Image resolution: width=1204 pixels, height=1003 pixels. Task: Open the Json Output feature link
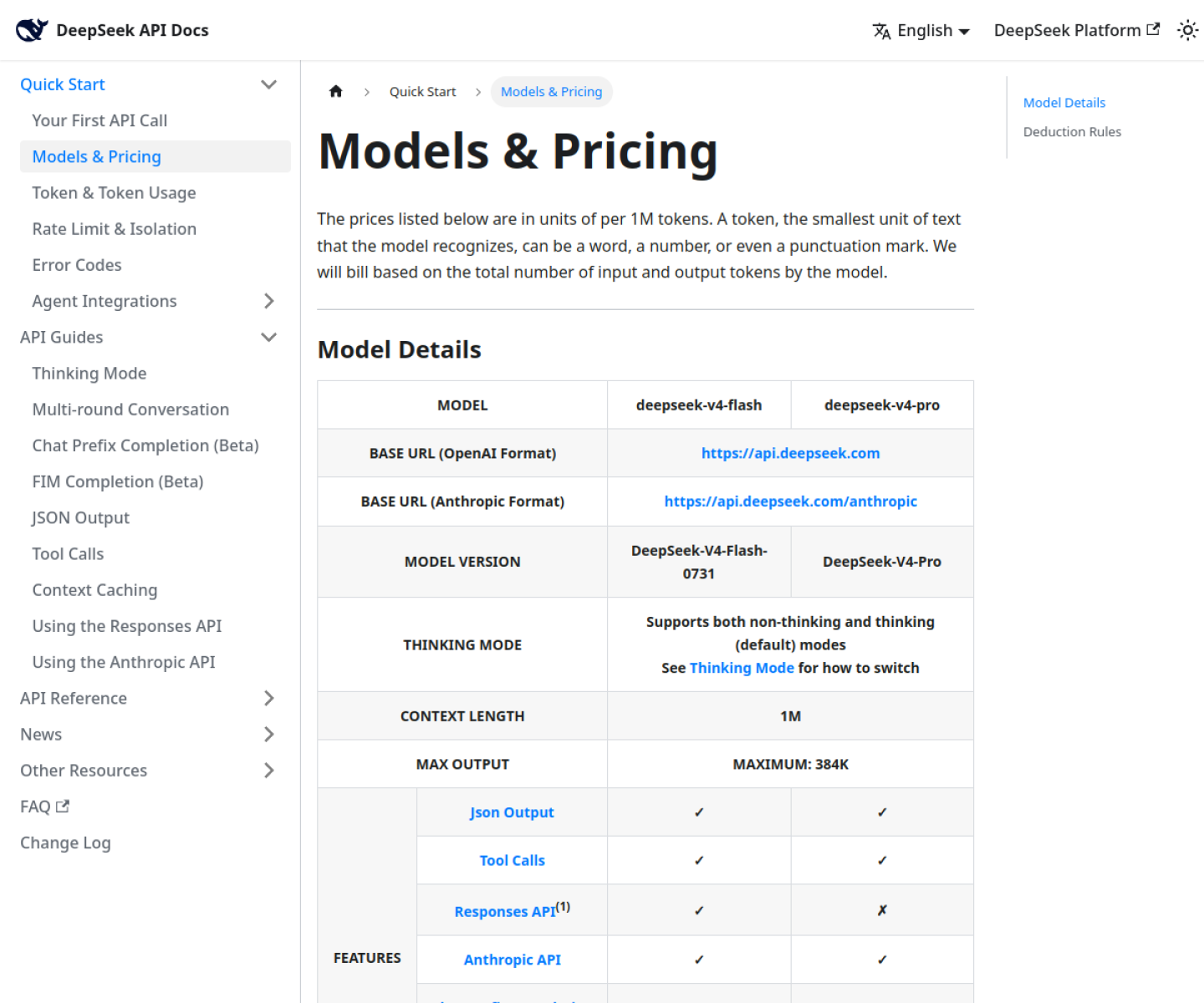(x=512, y=812)
